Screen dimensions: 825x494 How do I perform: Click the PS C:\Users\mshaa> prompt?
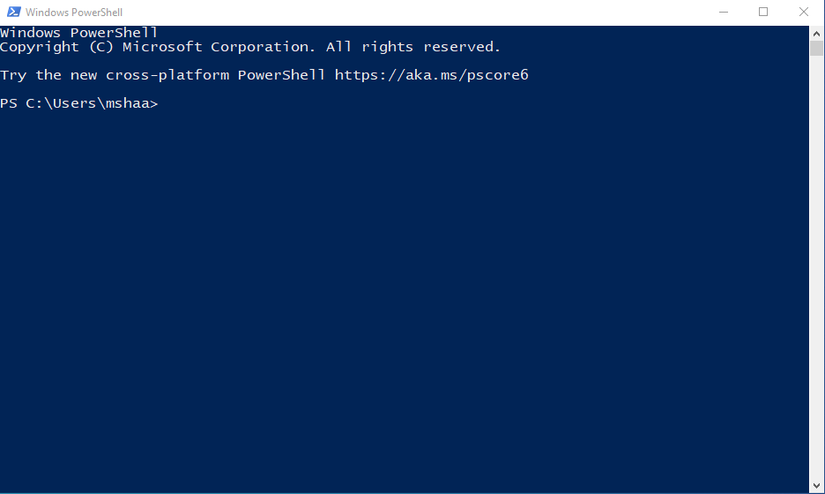(x=78, y=103)
